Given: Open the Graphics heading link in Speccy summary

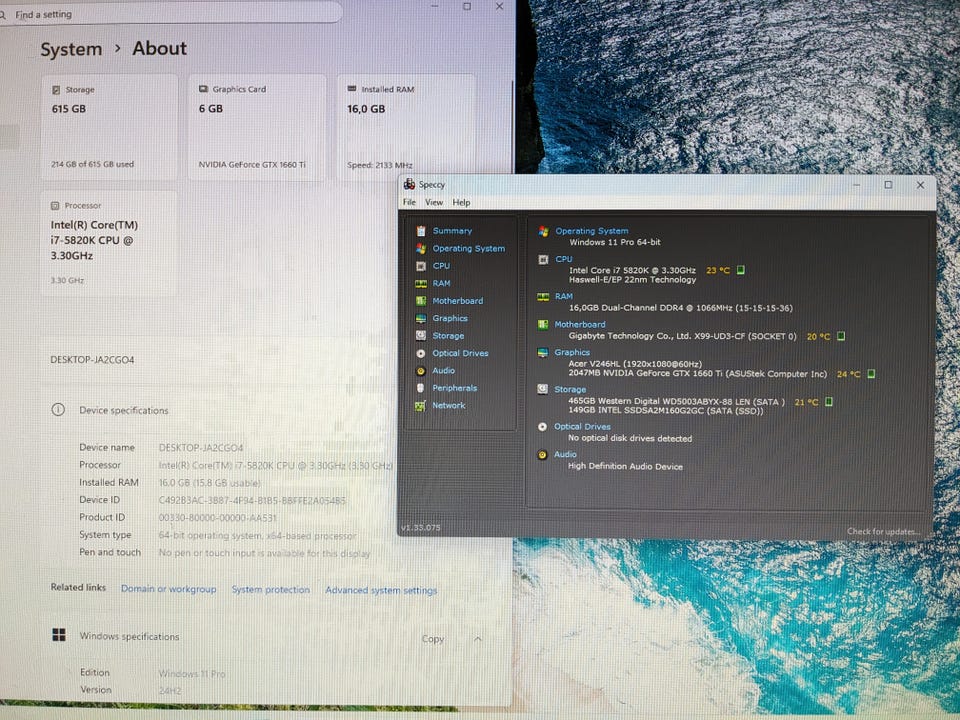Looking at the screenshot, I should click(x=572, y=353).
